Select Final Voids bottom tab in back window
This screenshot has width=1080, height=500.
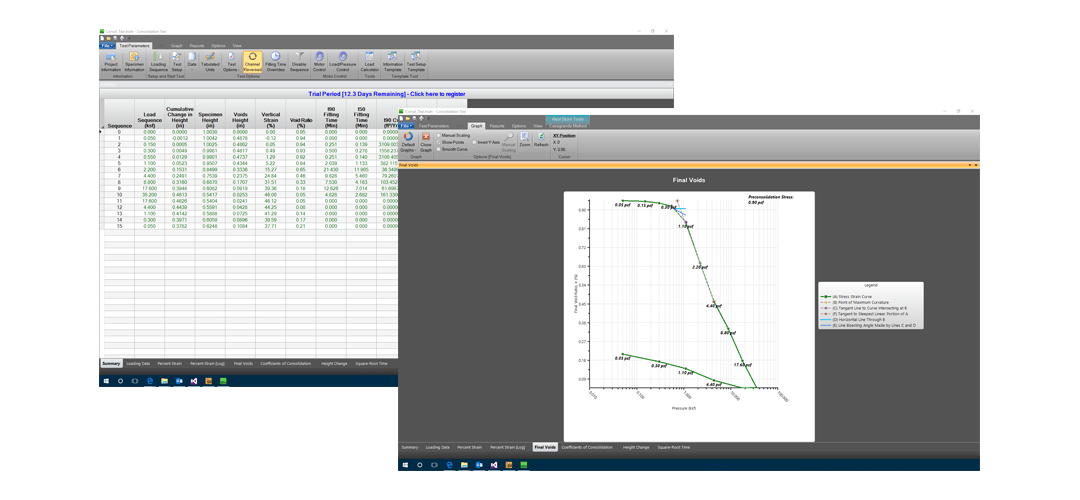244,363
